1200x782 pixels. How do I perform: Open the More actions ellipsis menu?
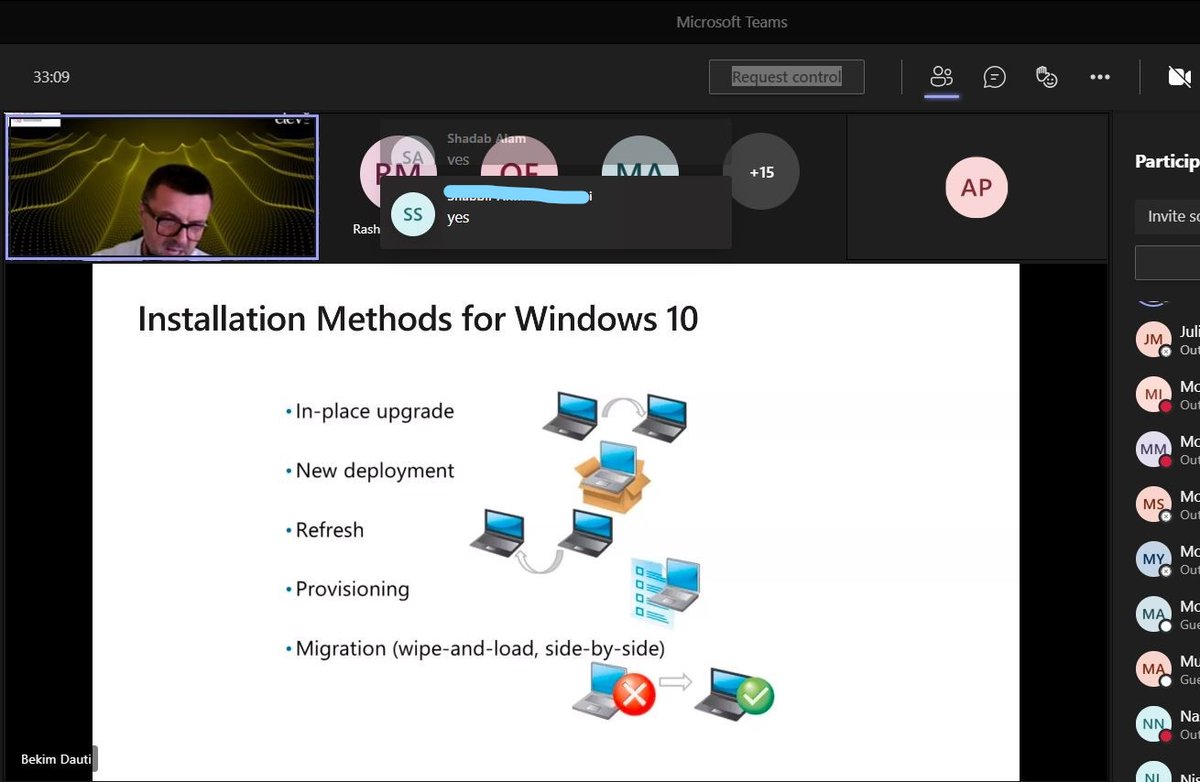[1100, 77]
